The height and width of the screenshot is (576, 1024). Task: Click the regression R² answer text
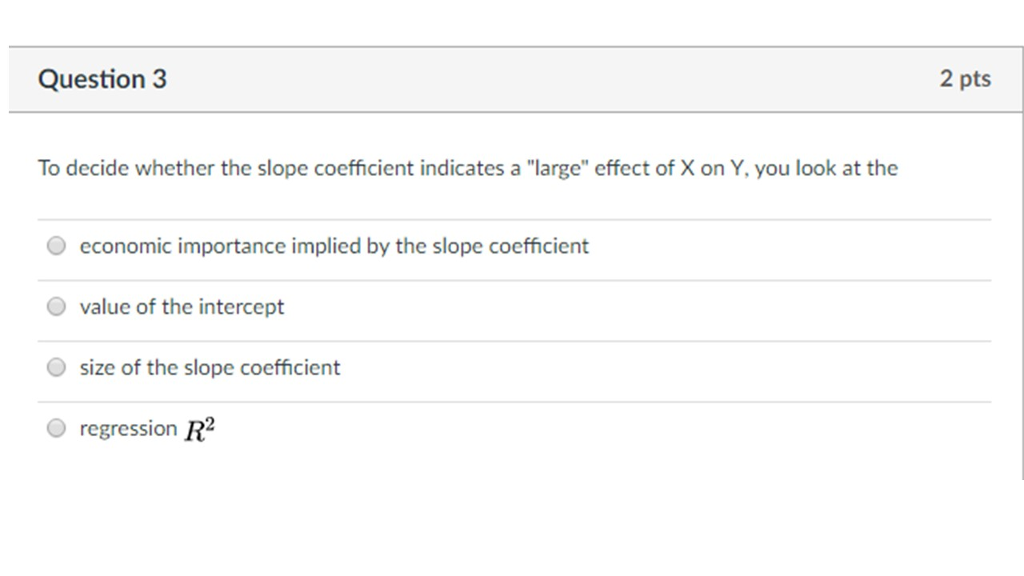[148, 428]
